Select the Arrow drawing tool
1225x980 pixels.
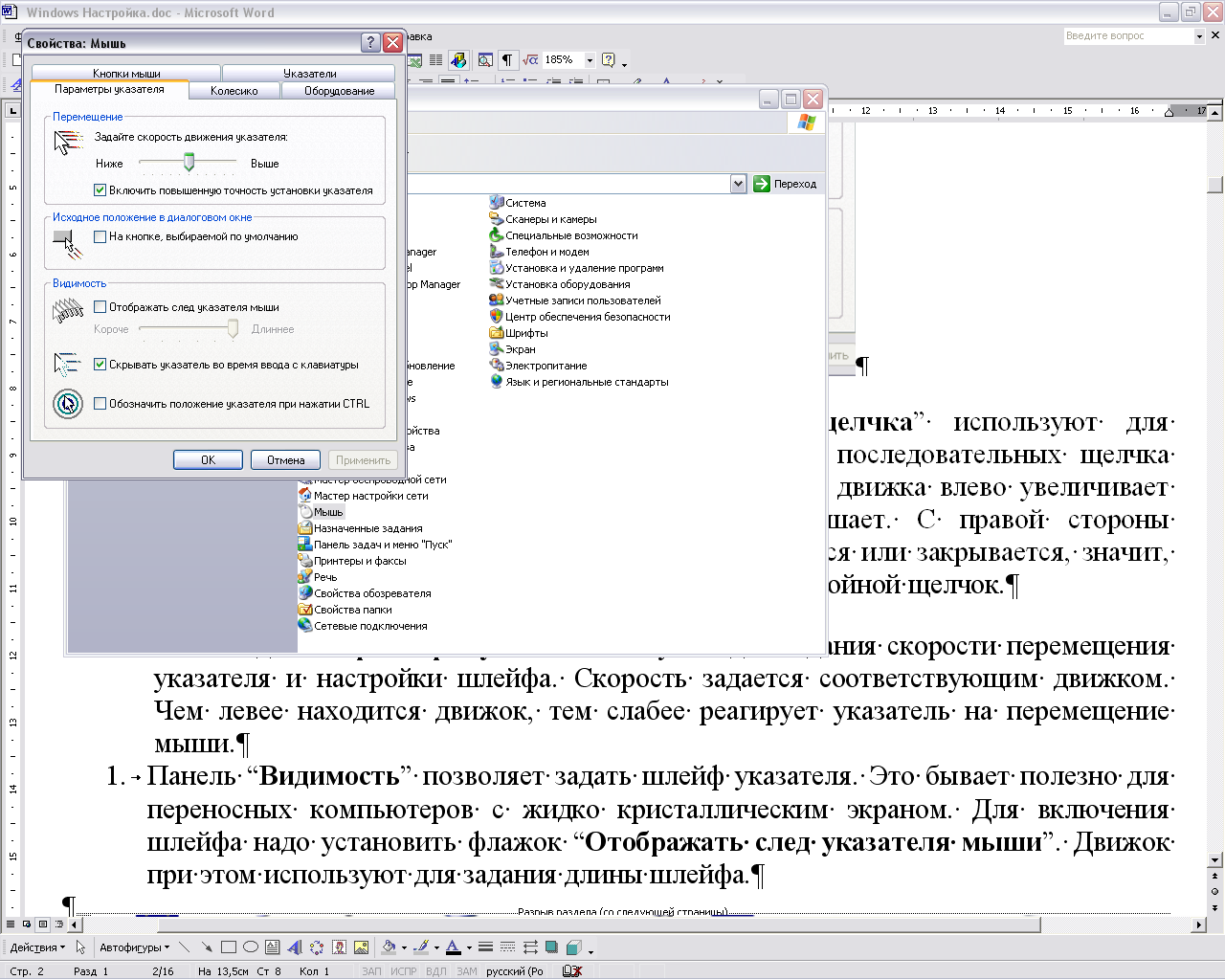(x=207, y=947)
